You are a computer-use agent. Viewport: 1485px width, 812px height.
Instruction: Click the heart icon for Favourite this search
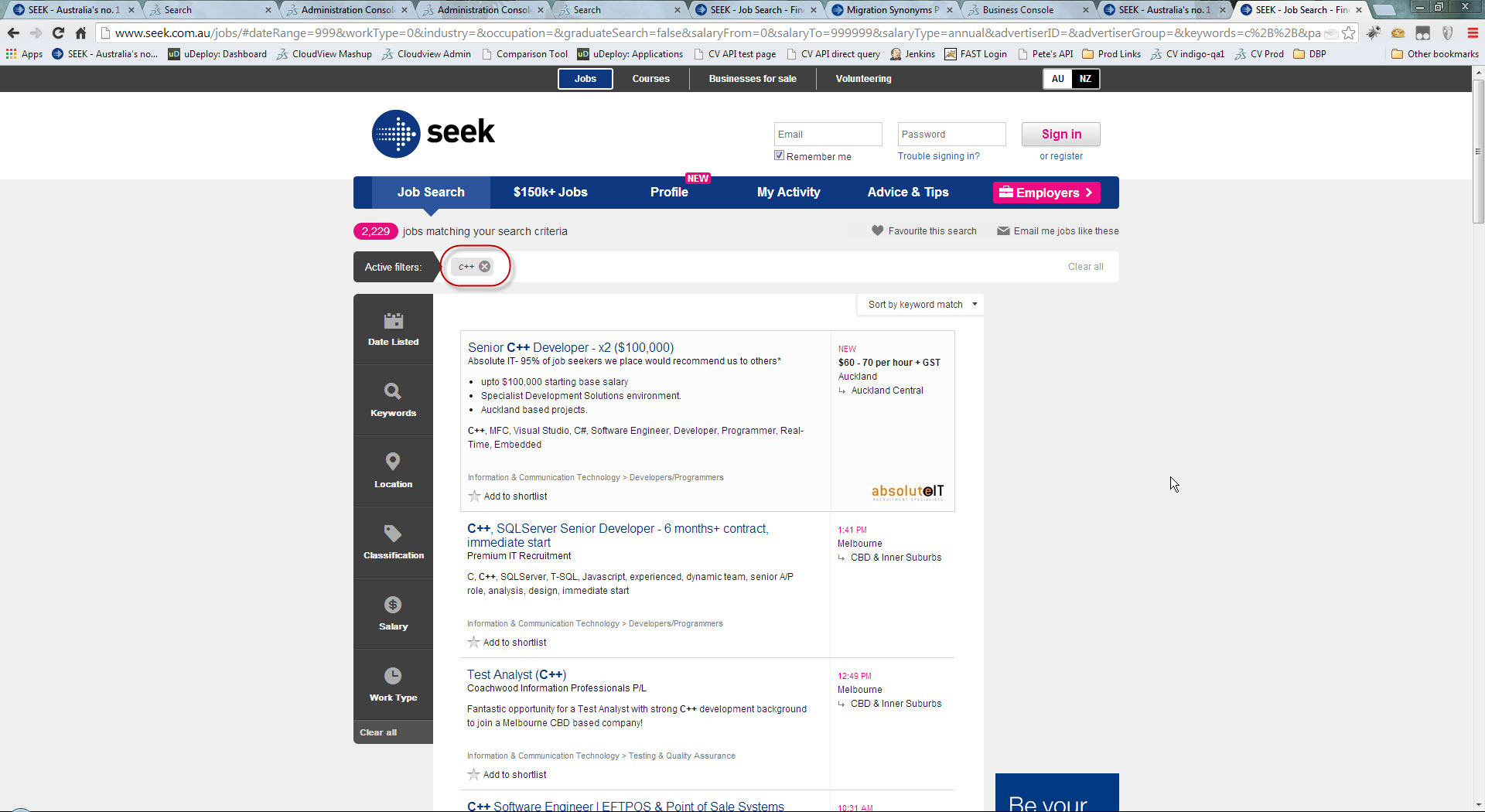pos(877,230)
